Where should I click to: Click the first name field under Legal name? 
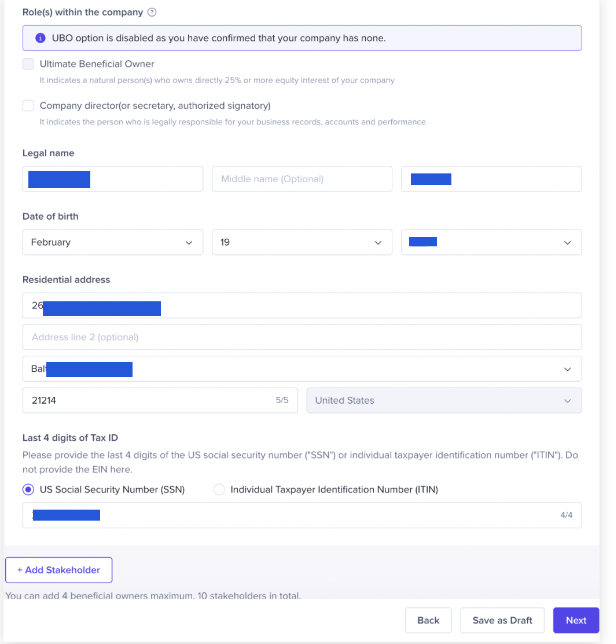(x=112, y=179)
